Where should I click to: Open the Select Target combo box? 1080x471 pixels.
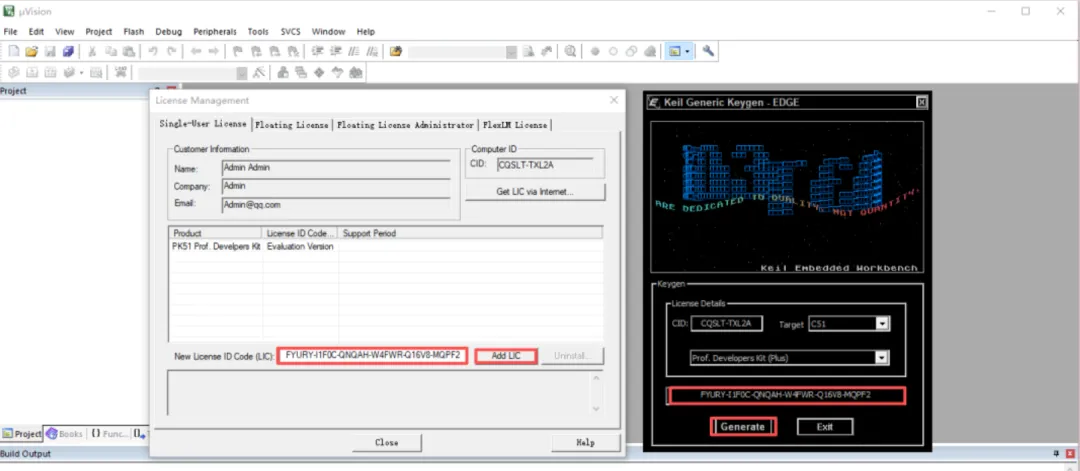click(242, 72)
